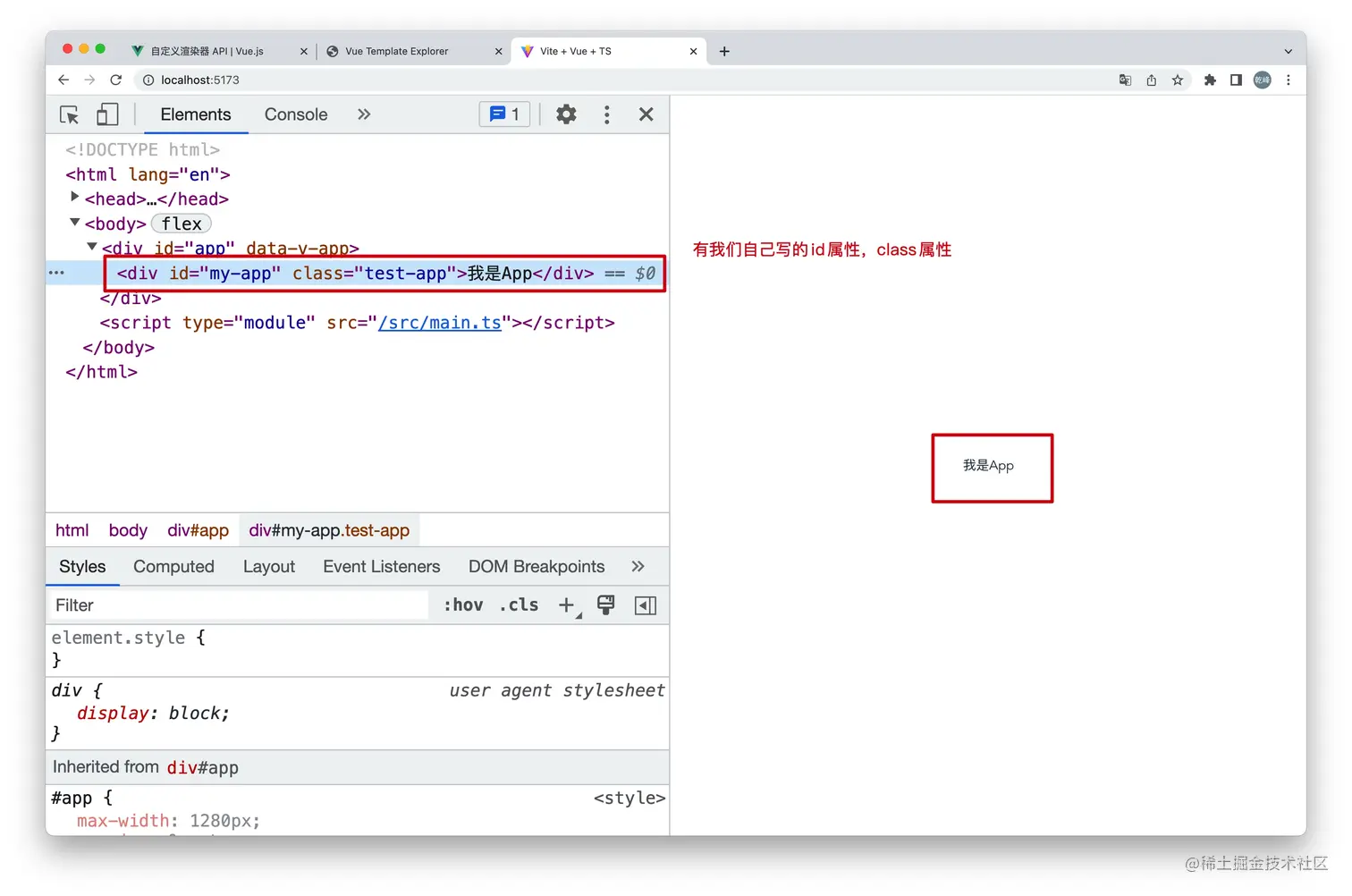Open actions menu for selected DOM node
Image resolution: width=1352 pixels, height=896 pixels.
coord(56,273)
